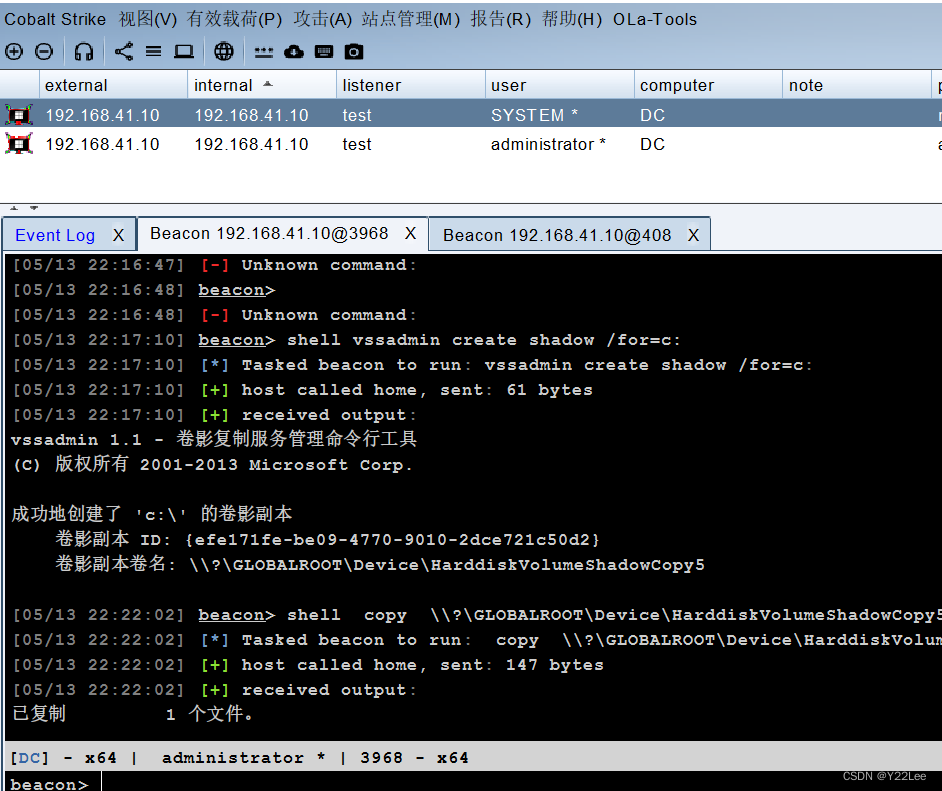Open the 攻击(A) menu

pyautogui.click(x=323, y=19)
